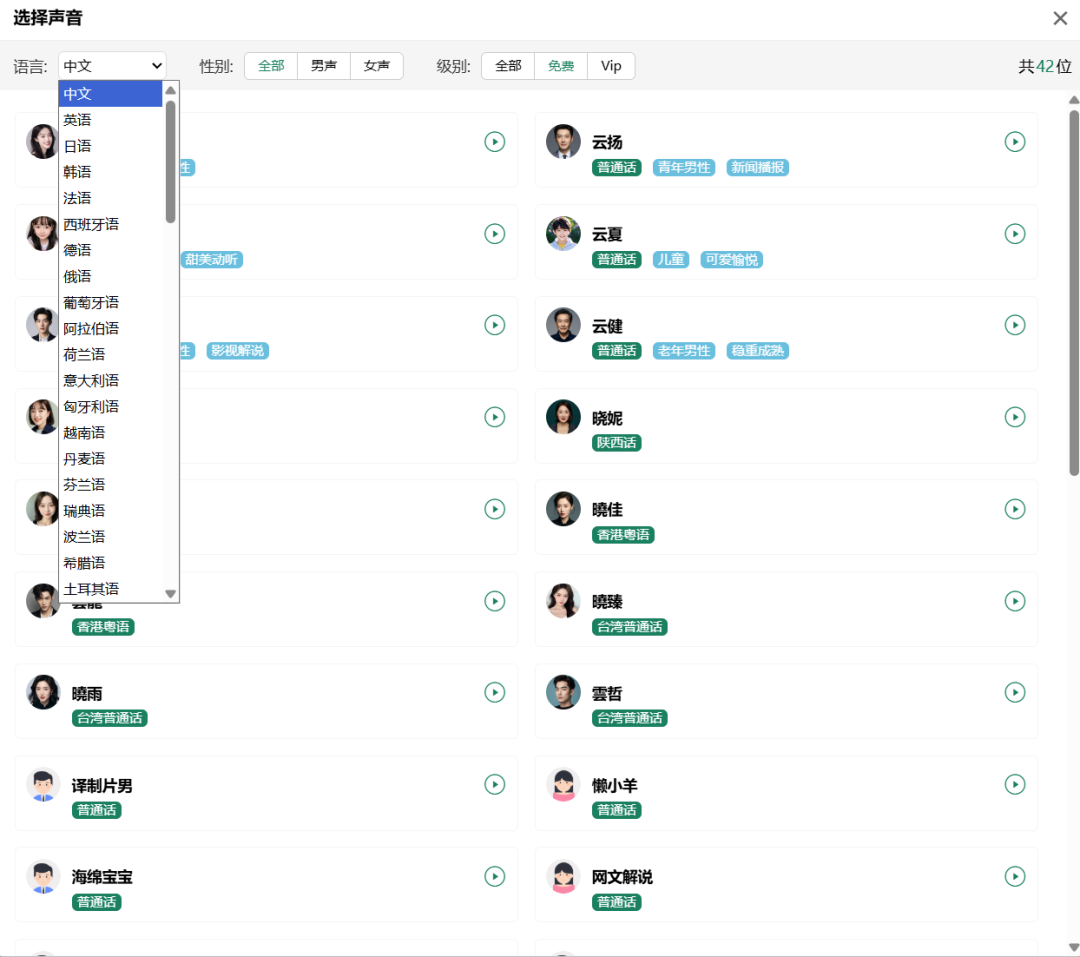This screenshot has width=1080, height=957.
Task: Click the 曉臻 avatar photo
Action: (563, 601)
